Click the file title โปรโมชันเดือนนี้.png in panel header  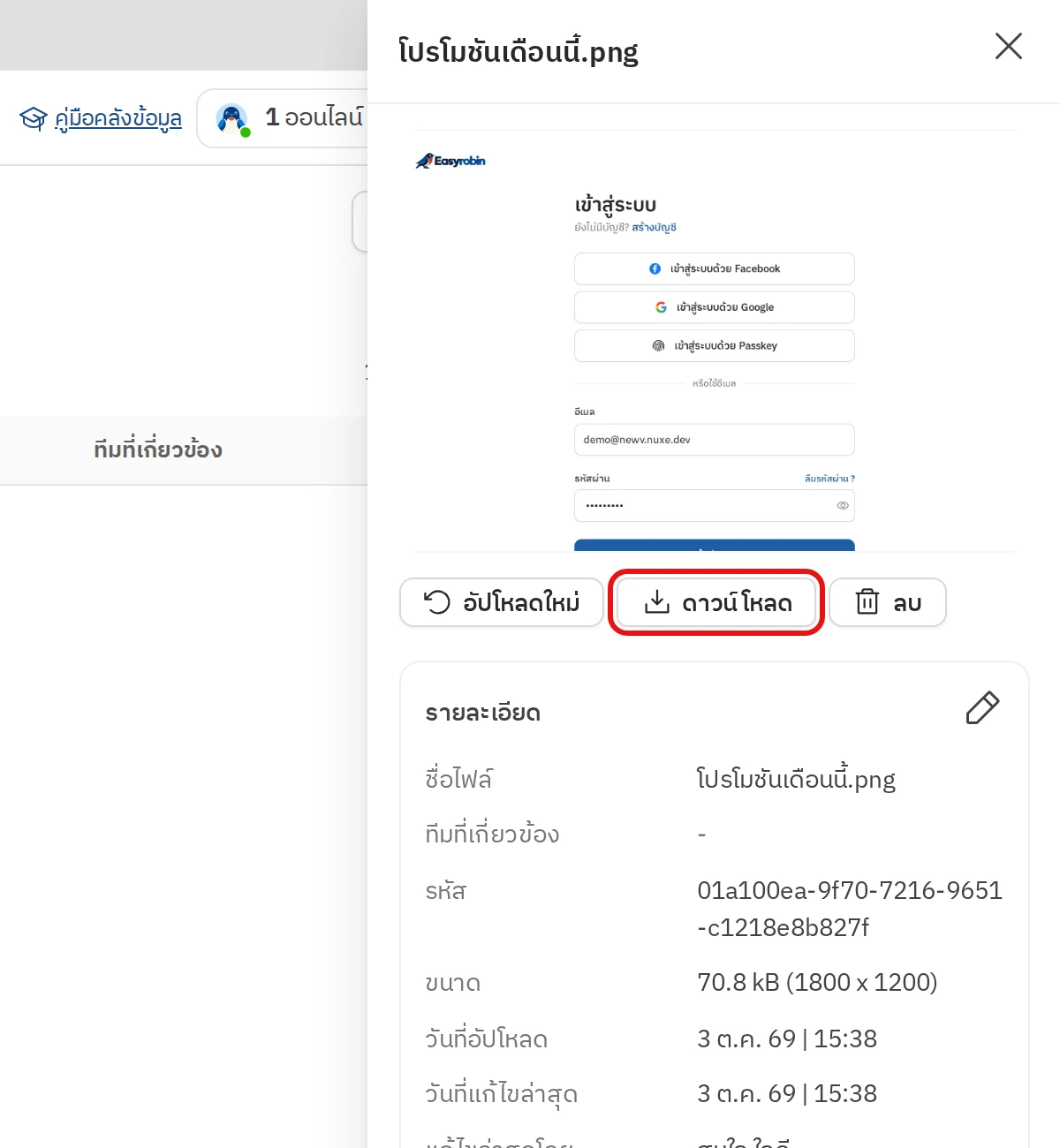pyautogui.click(x=519, y=51)
